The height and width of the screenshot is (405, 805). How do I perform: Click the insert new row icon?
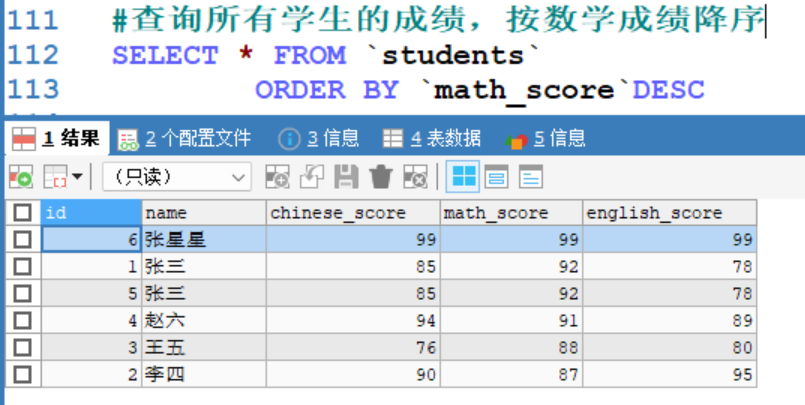[x=277, y=177]
